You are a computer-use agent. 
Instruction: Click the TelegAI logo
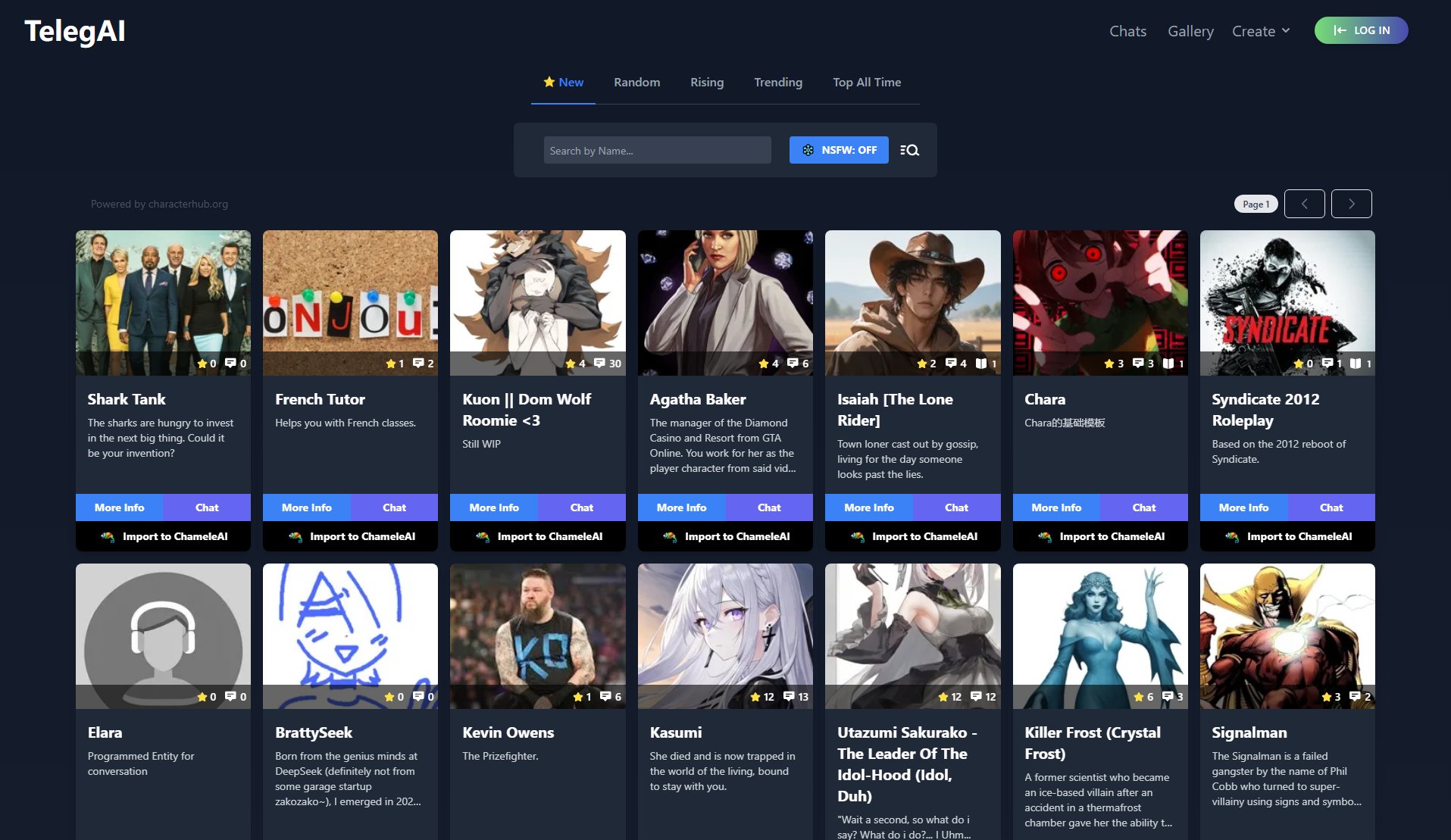(x=75, y=31)
